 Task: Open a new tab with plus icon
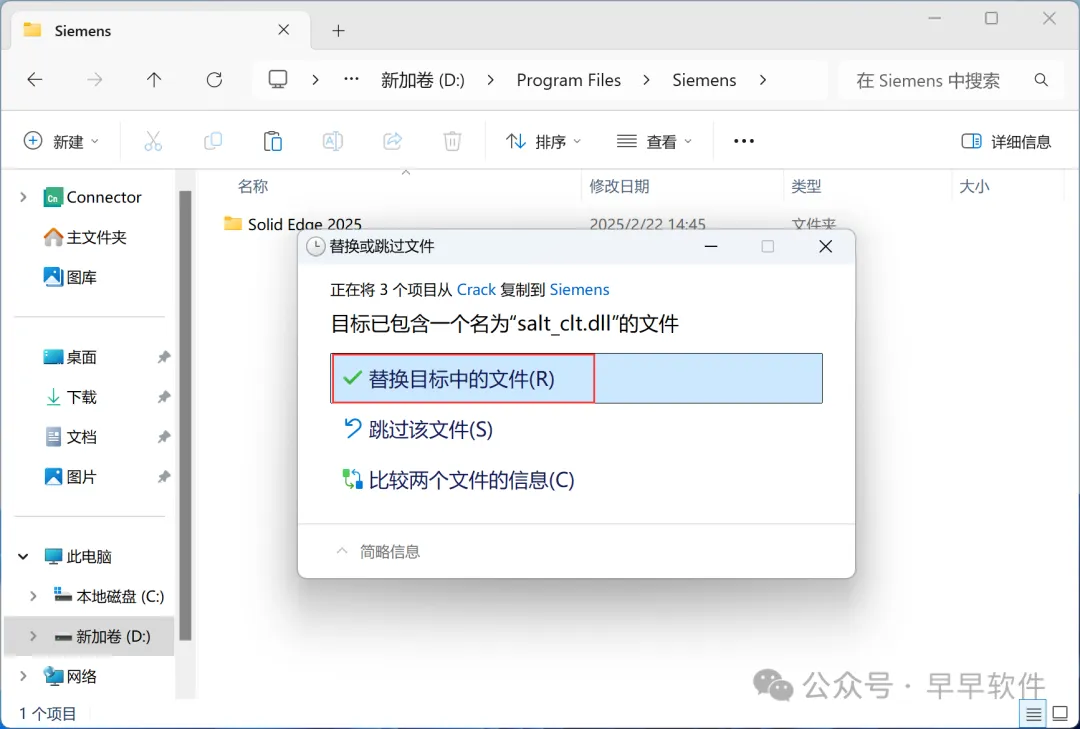point(338,30)
